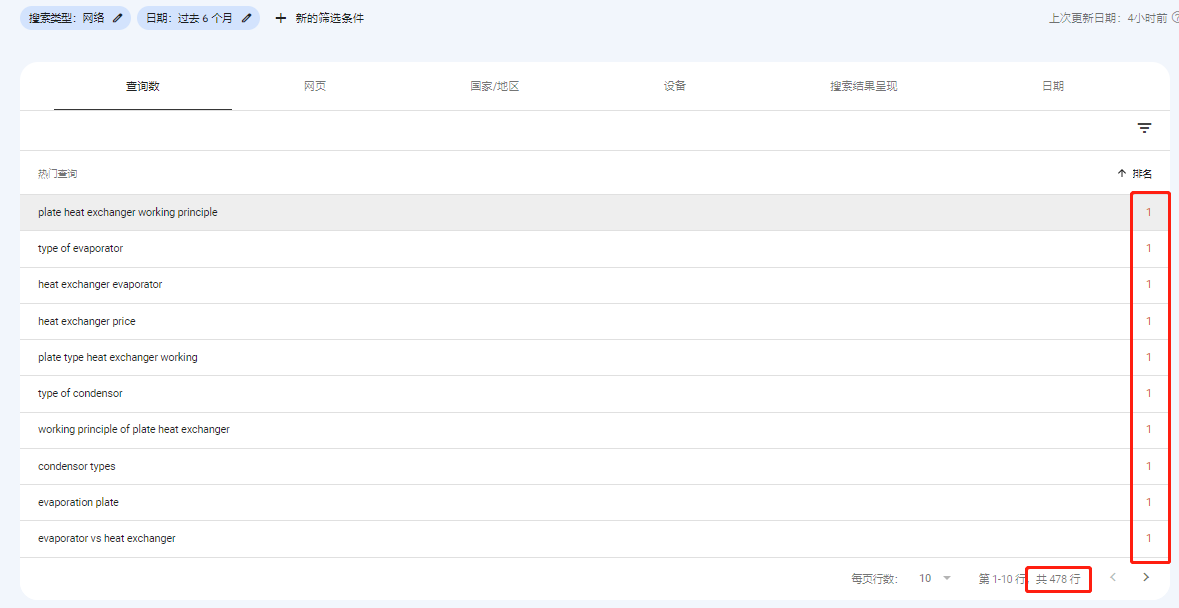The height and width of the screenshot is (608, 1179).
Task: Select the 搜索结果呈现 tab
Action: click(863, 86)
